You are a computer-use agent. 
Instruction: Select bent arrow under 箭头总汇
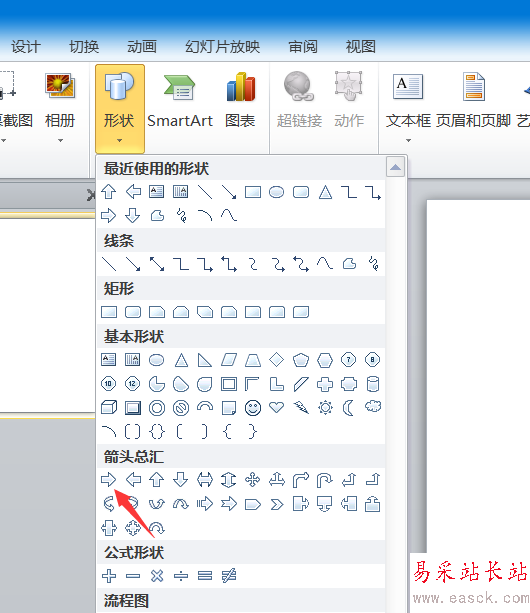click(301, 479)
